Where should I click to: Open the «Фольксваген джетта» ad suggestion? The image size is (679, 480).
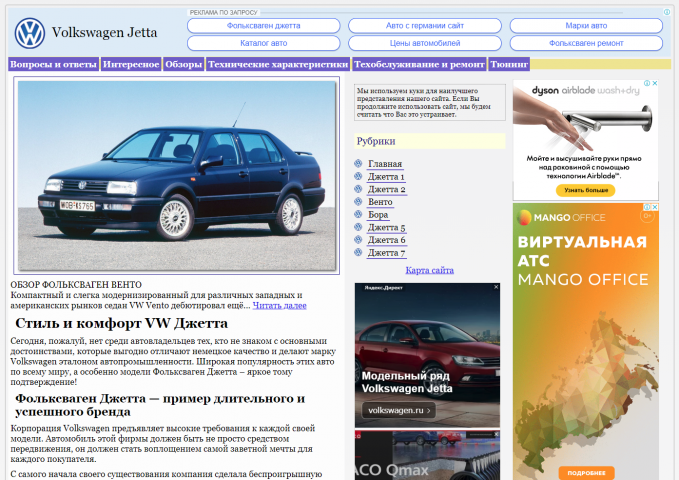(x=264, y=26)
